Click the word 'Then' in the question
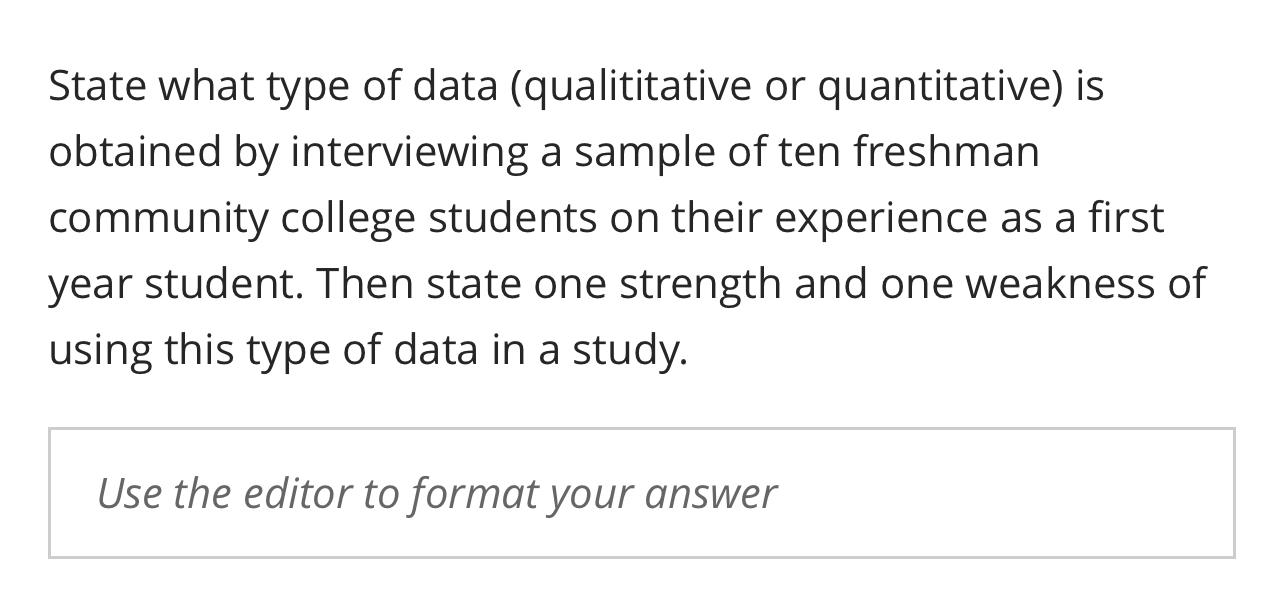1284x610 pixels. [365, 284]
